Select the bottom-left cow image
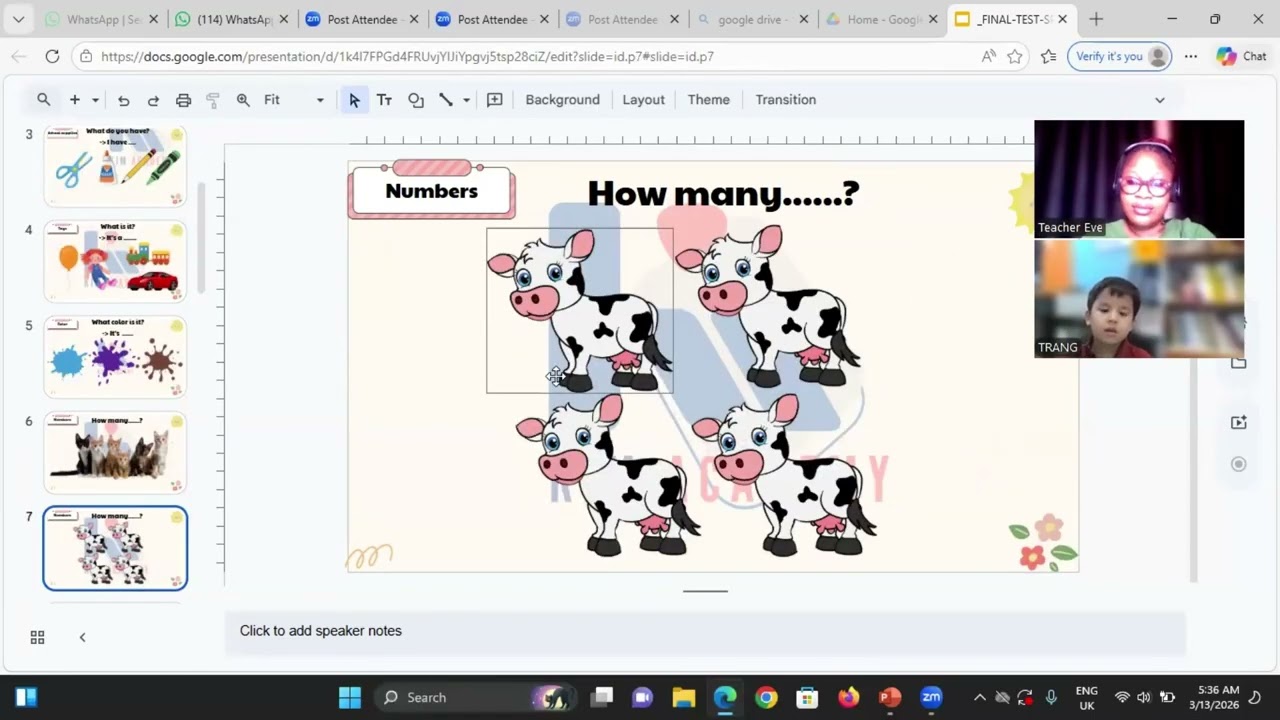Screen dimensions: 1280x720 (607, 475)
